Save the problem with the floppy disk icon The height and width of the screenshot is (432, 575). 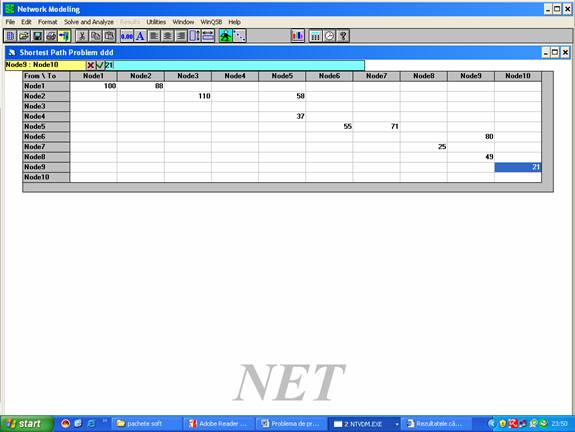point(37,36)
